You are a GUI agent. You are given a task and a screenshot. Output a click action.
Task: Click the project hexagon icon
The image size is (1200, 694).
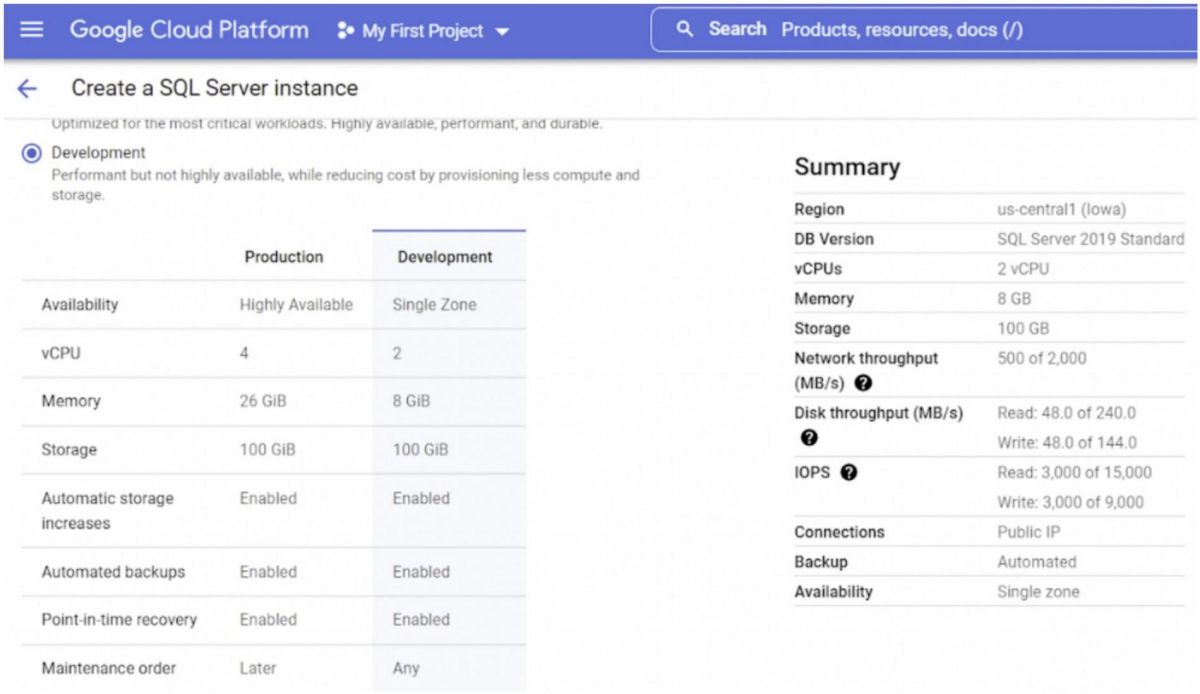(346, 31)
